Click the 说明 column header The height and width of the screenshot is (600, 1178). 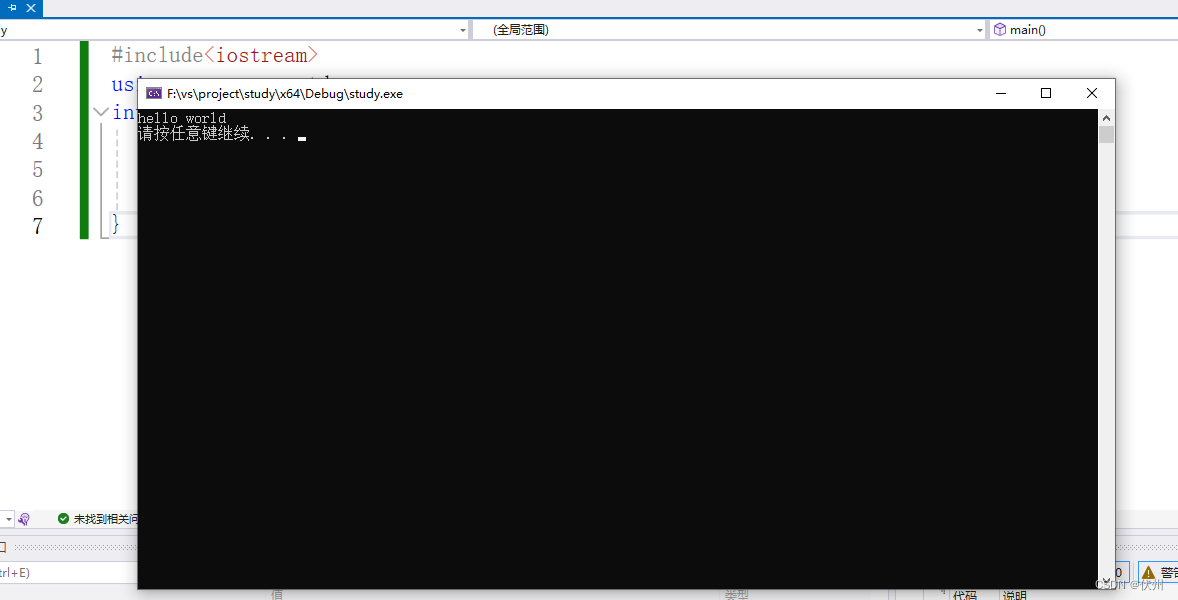(1014, 595)
